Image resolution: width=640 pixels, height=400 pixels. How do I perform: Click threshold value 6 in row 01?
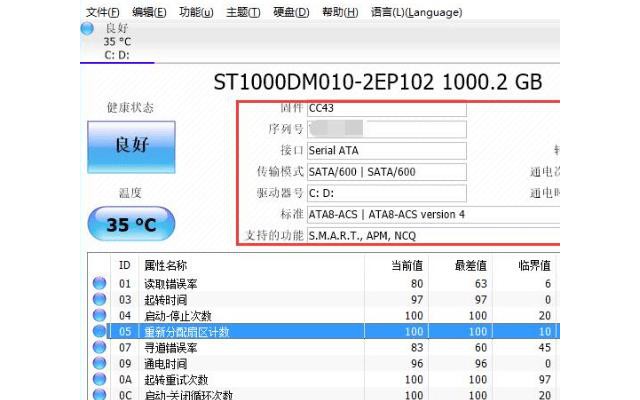[548, 284]
